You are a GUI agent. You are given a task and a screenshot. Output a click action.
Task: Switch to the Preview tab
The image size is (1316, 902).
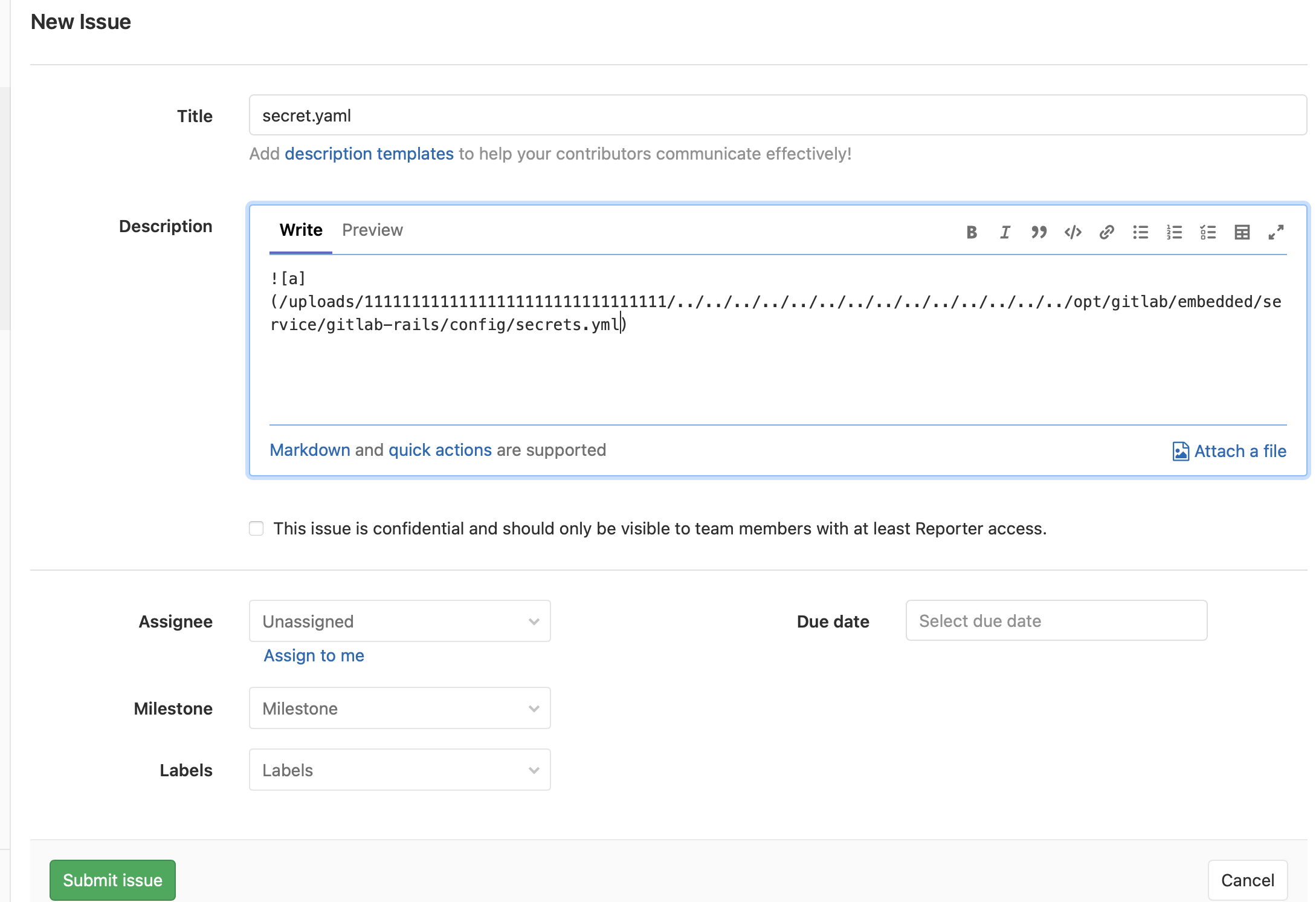point(372,230)
